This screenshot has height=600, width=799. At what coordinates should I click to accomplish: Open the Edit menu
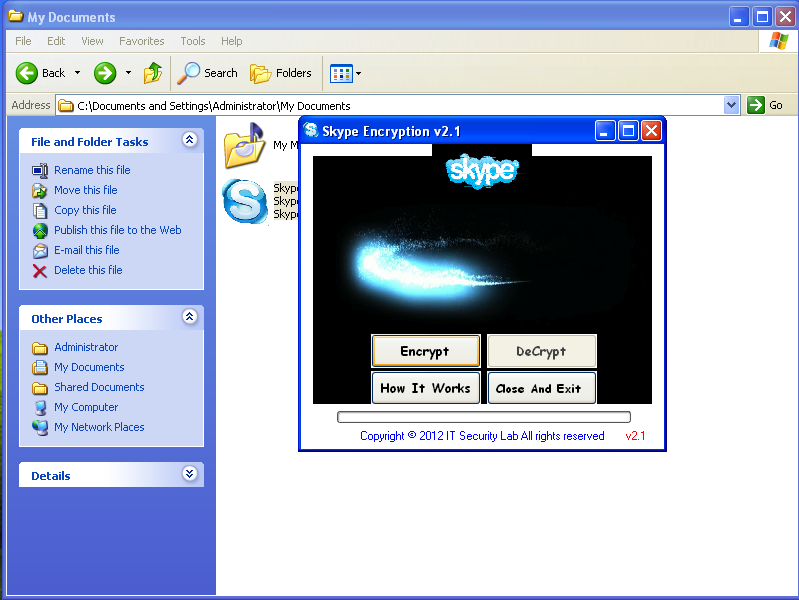[x=56, y=41]
